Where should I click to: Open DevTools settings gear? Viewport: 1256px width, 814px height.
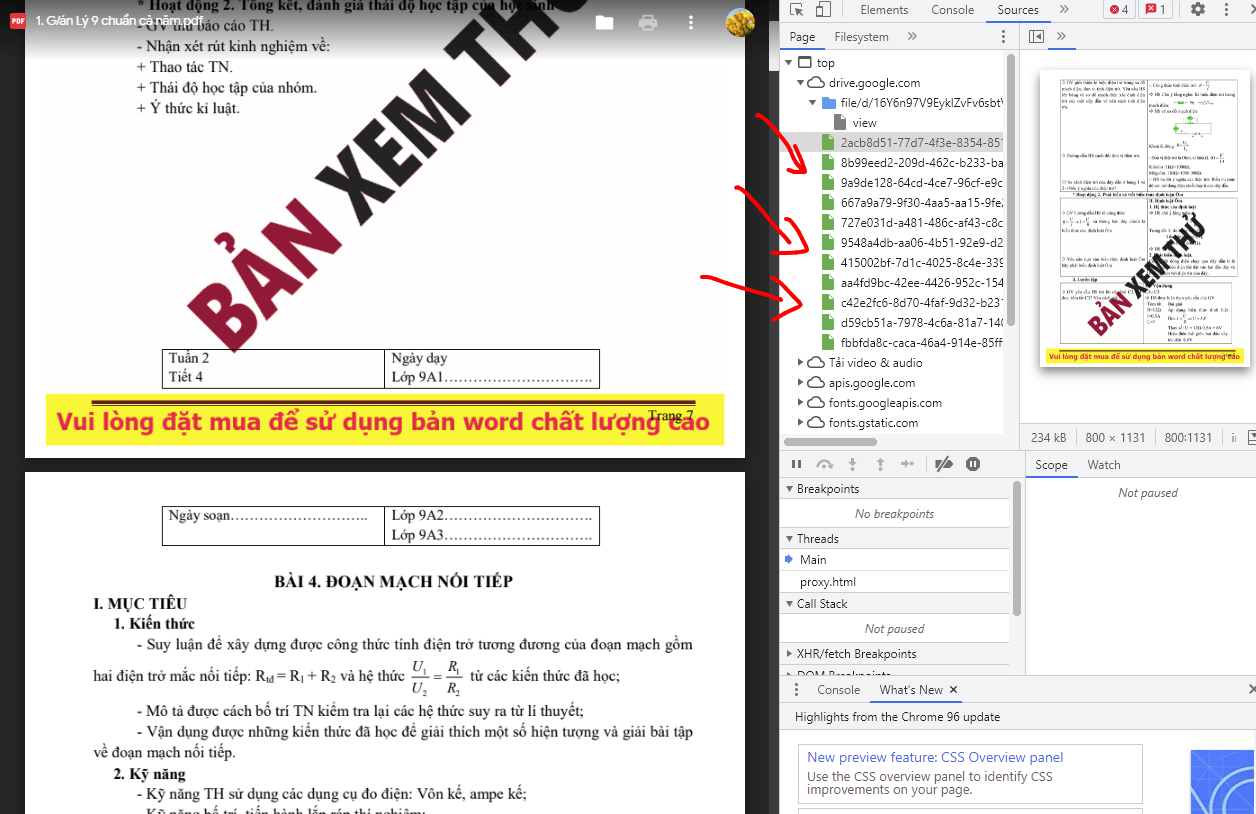(x=1198, y=10)
